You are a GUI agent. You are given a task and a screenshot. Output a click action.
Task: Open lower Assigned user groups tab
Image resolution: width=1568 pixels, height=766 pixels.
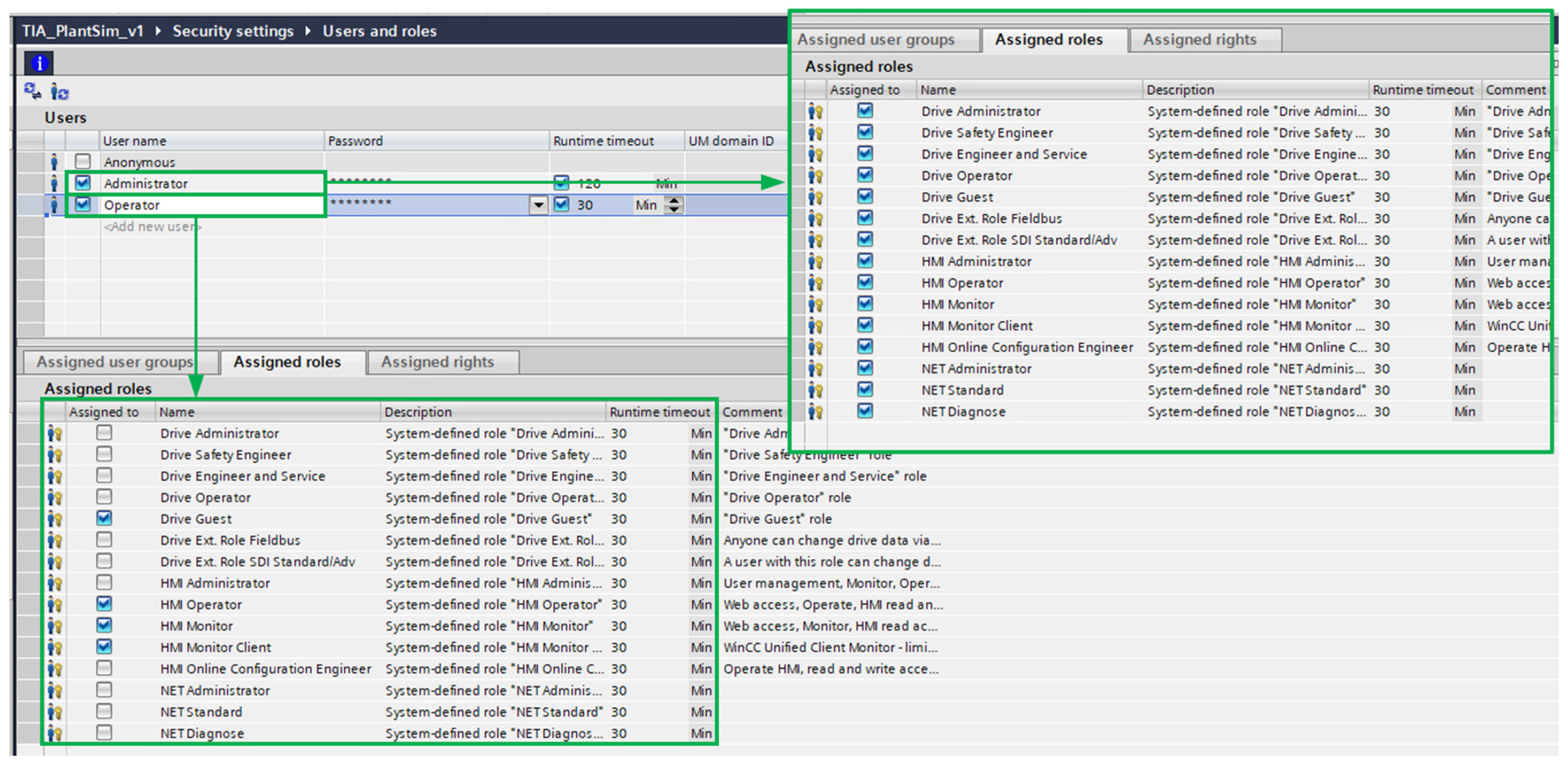pyautogui.click(x=115, y=362)
